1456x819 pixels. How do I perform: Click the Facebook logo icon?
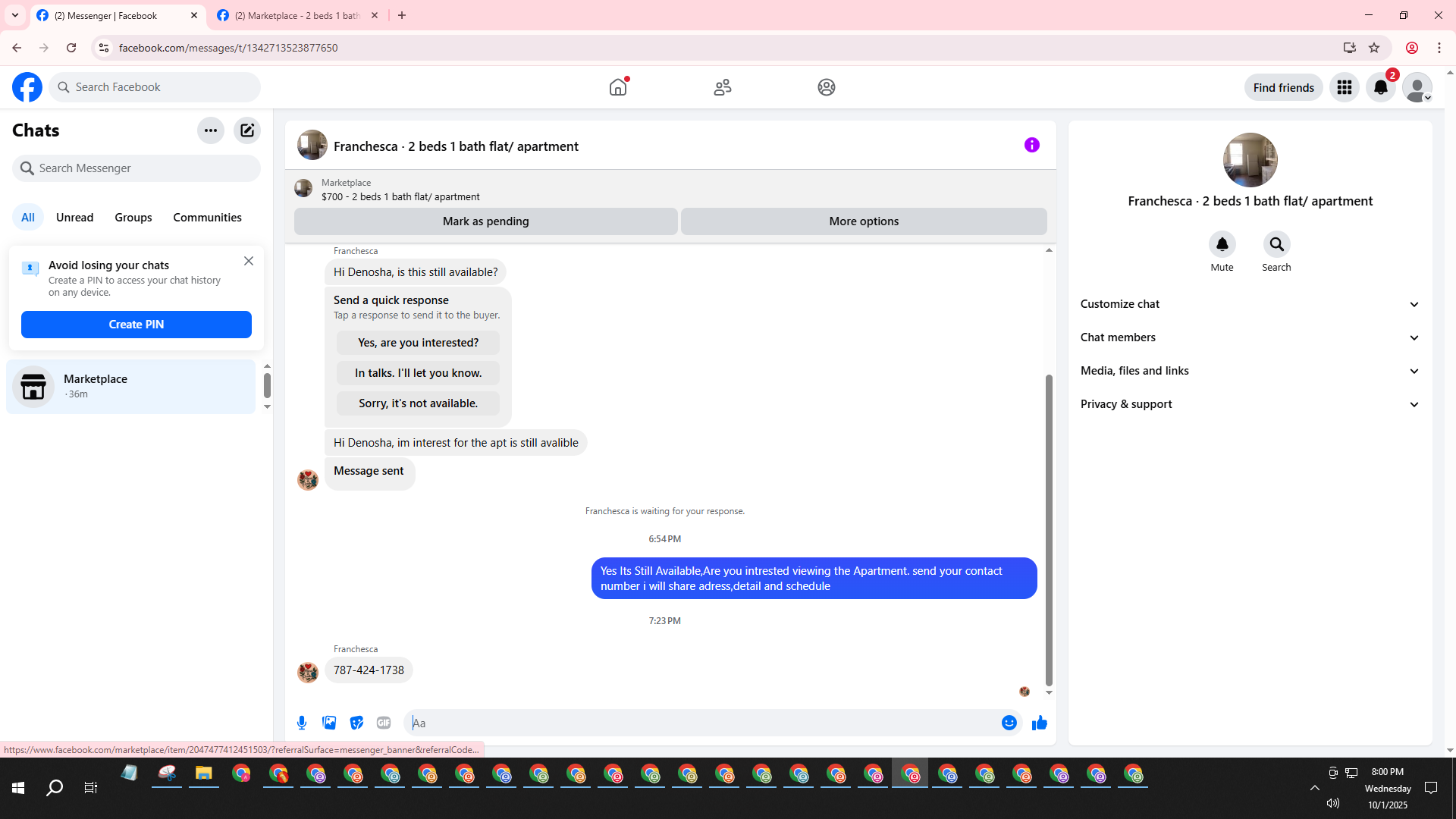coord(27,87)
